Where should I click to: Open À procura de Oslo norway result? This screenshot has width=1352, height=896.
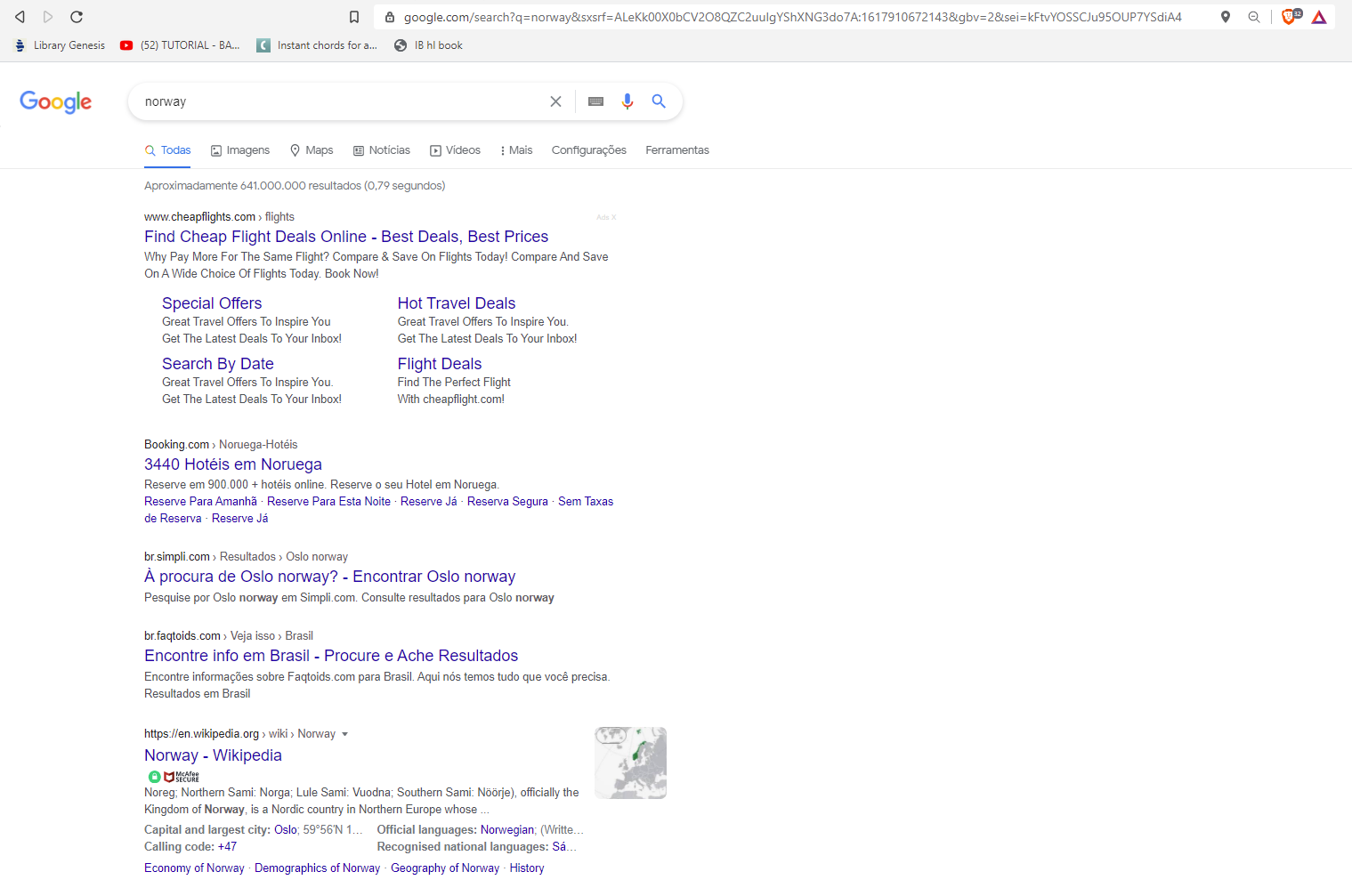click(330, 577)
